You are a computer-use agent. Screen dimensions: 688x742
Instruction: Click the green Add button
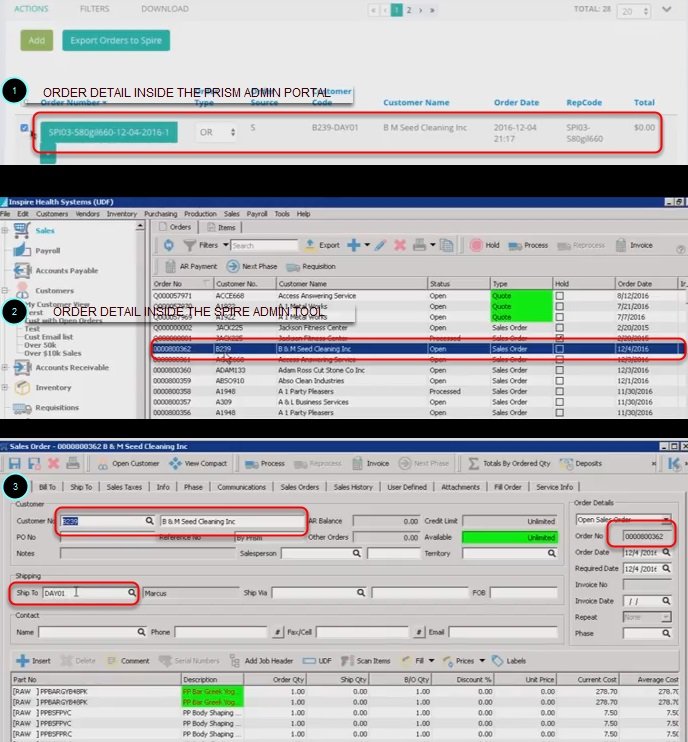click(x=36, y=40)
